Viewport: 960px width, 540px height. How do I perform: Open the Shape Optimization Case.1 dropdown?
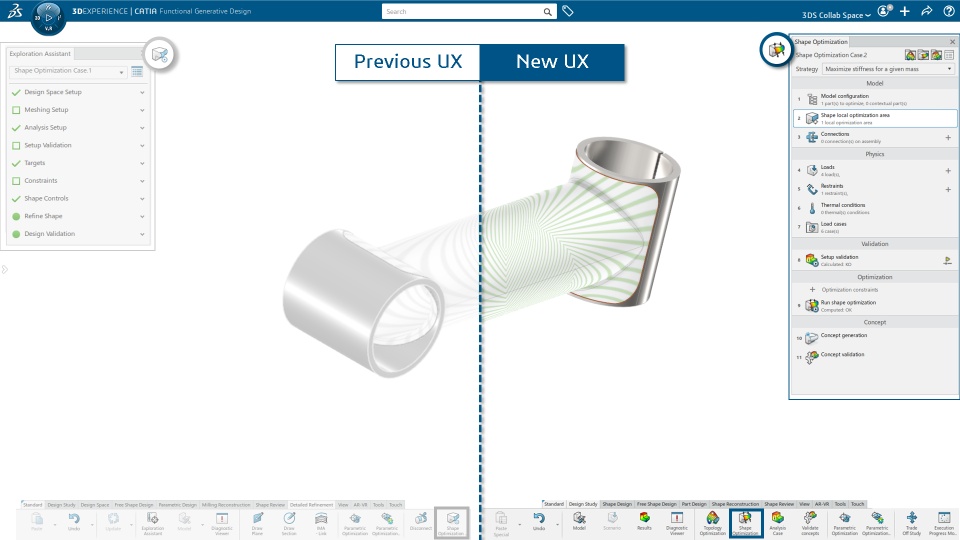click(68, 72)
